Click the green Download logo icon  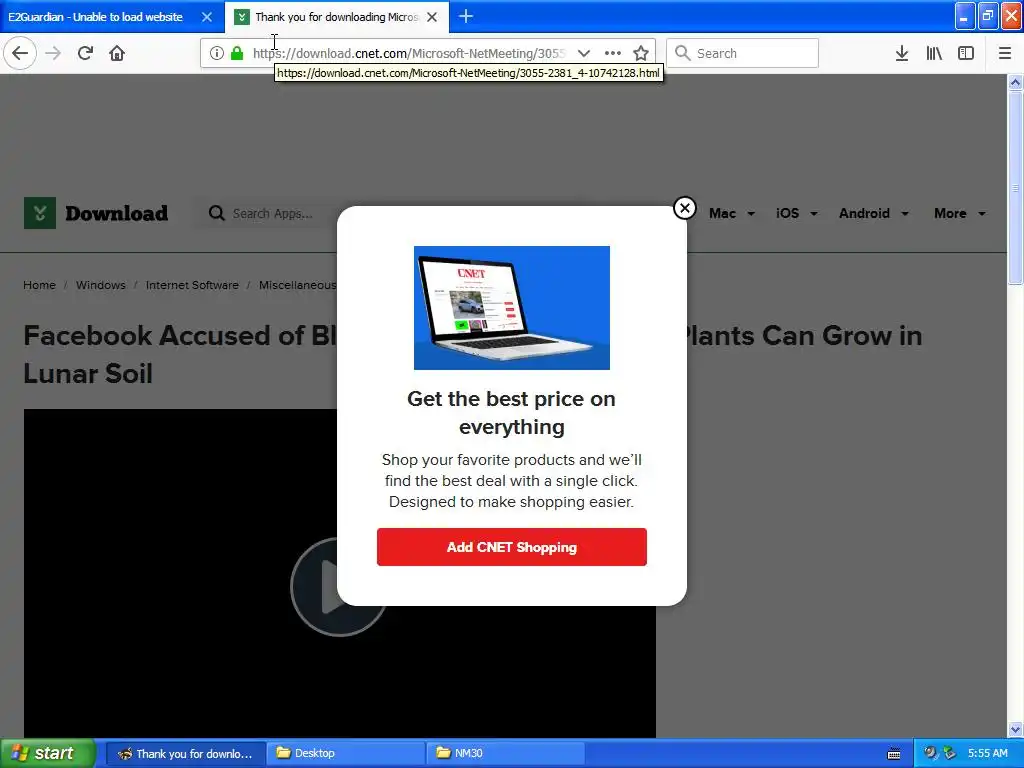(40, 213)
